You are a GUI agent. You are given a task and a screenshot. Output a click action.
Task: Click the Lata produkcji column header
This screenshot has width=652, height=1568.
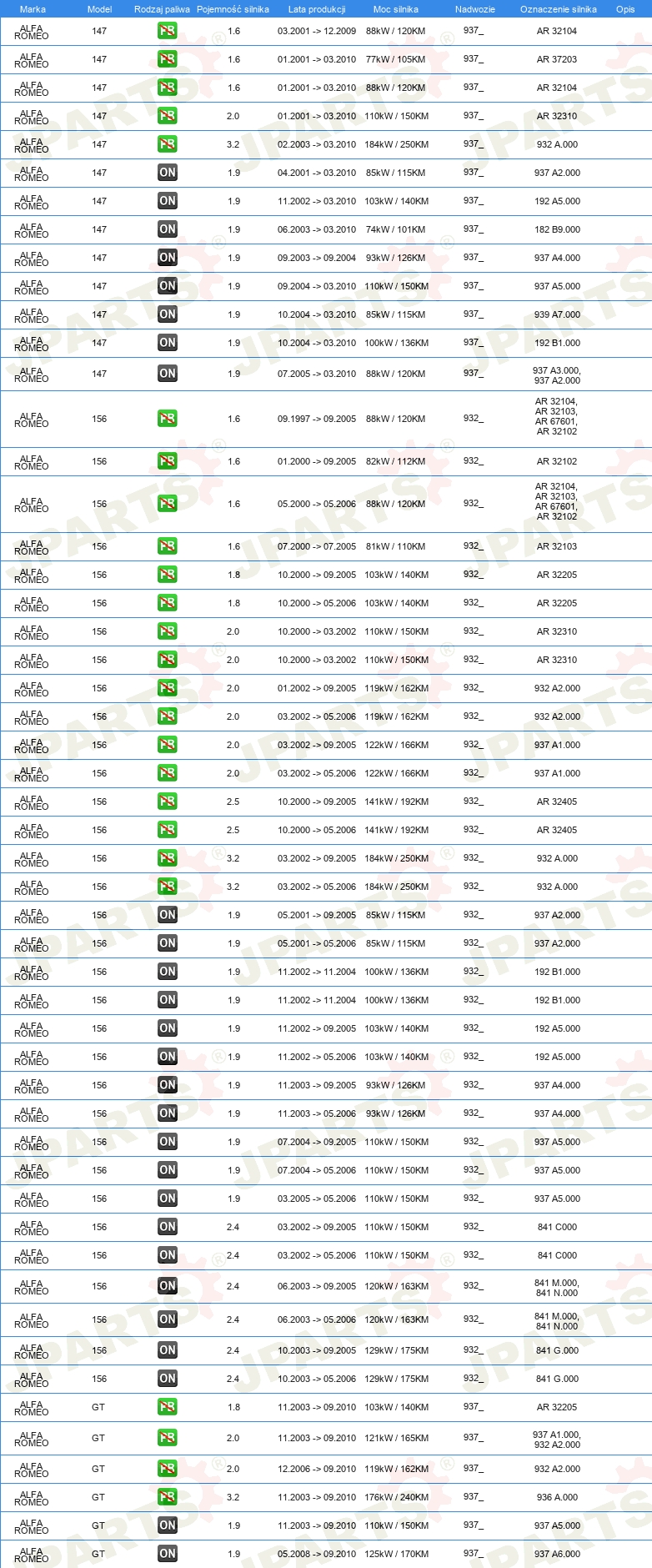(x=317, y=9)
